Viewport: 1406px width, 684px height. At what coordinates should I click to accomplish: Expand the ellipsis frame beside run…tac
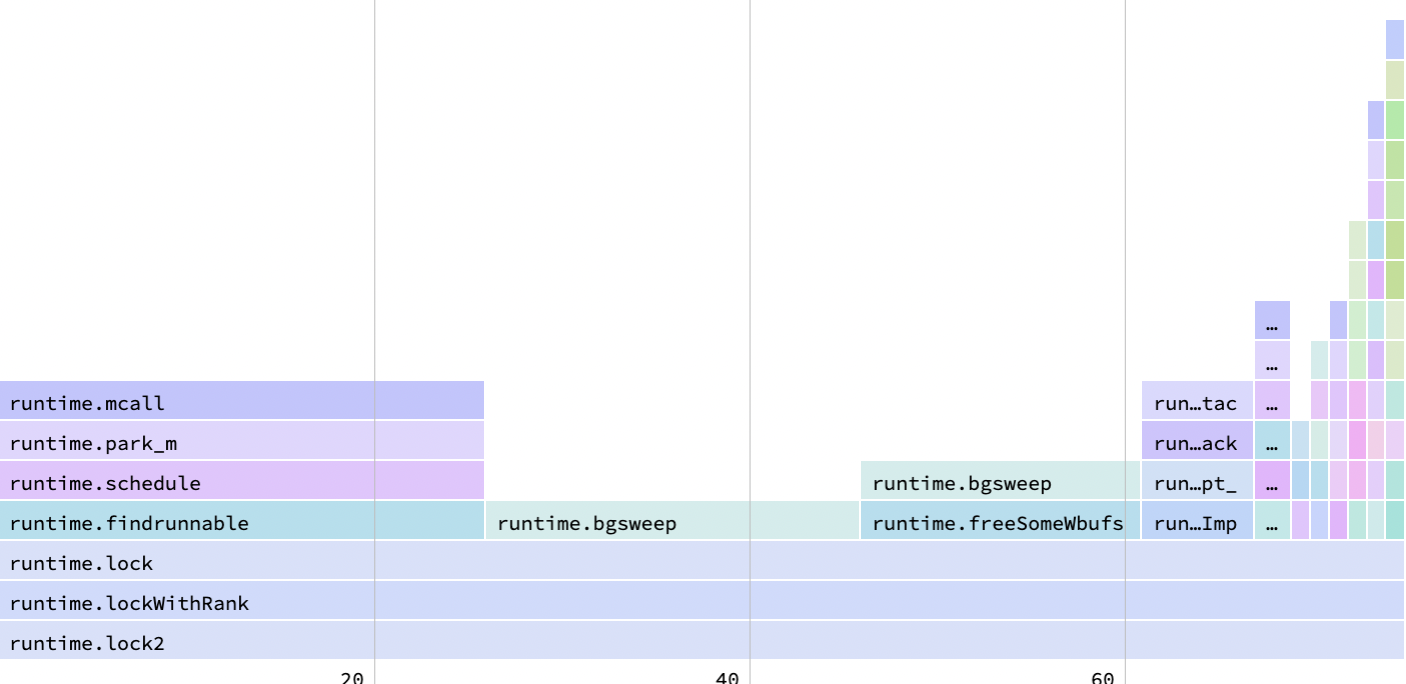pyautogui.click(x=1274, y=403)
